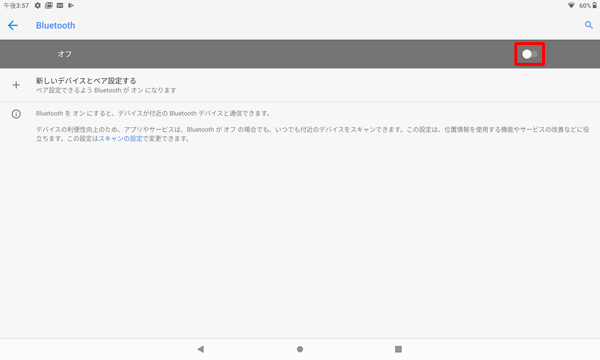Image resolution: width=600 pixels, height=360 pixels.
Task: Go back with the blue arrow
Action: click(x=13, y=26)
